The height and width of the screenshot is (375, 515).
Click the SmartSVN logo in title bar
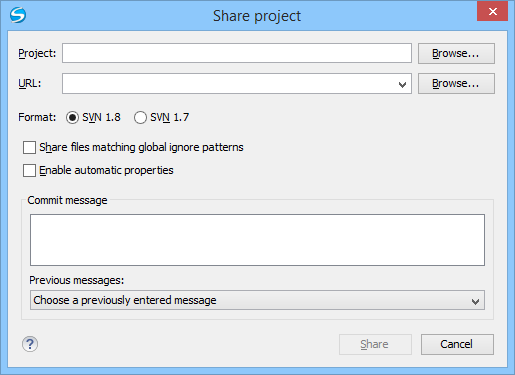point(18,15)
